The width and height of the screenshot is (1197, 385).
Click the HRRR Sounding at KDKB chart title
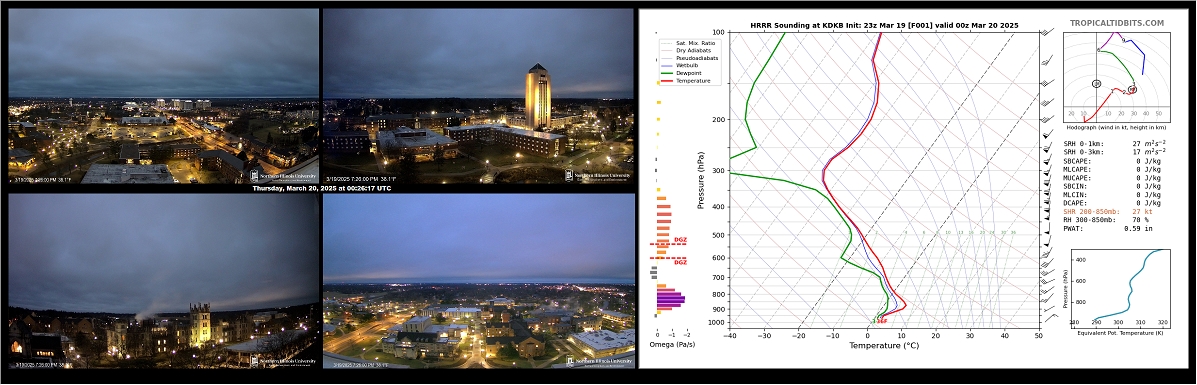(884, 25)
